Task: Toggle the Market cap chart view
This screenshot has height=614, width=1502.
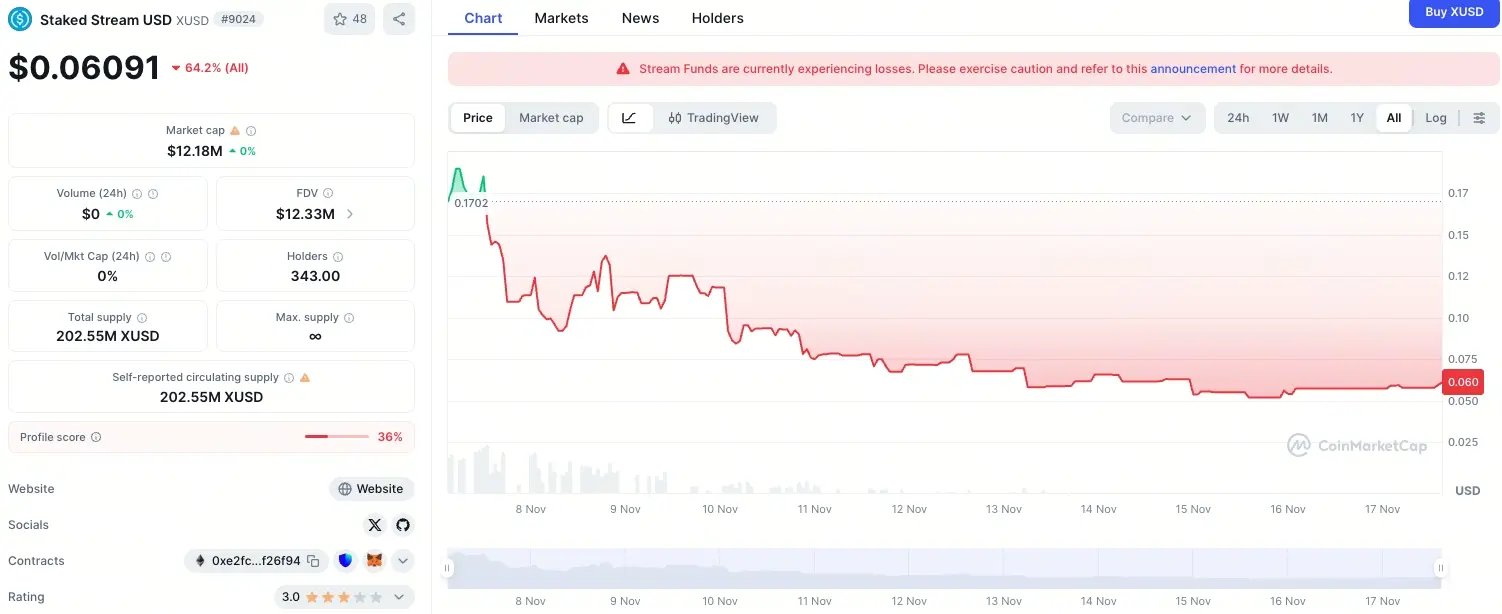Action: point(551,117)
